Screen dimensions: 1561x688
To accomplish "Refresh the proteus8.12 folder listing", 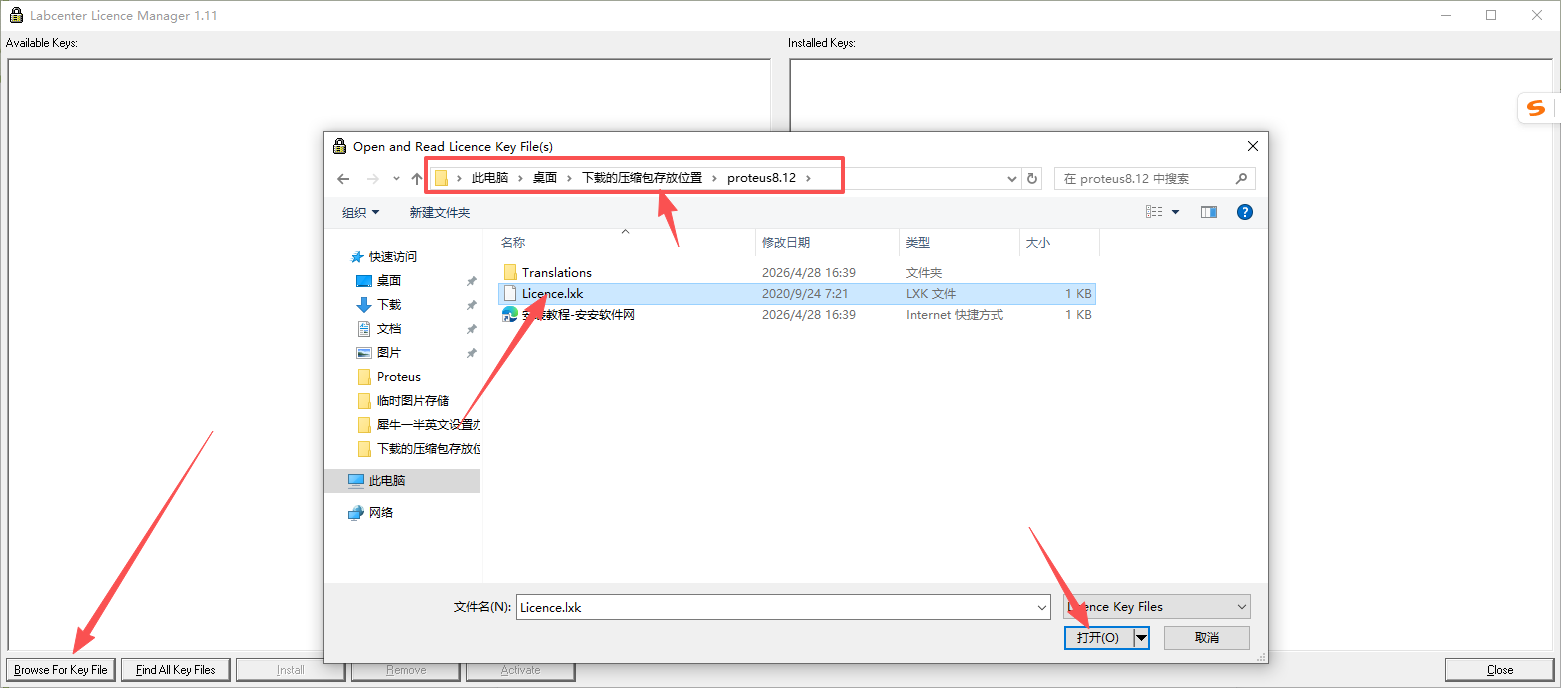I will (x=1033, y=179).
